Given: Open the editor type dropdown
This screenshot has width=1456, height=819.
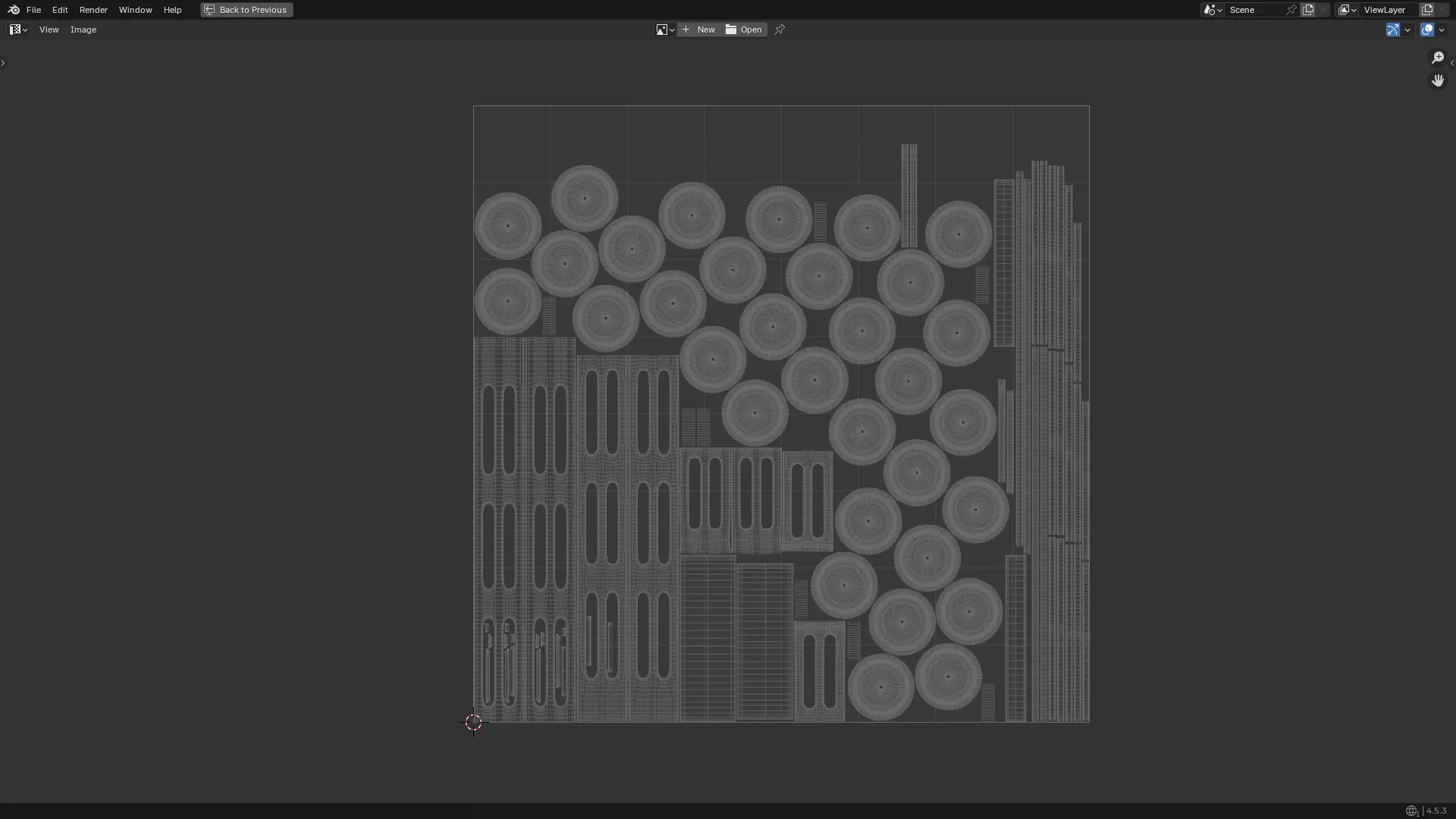Looking at the screenshot, I should (18, 30).
